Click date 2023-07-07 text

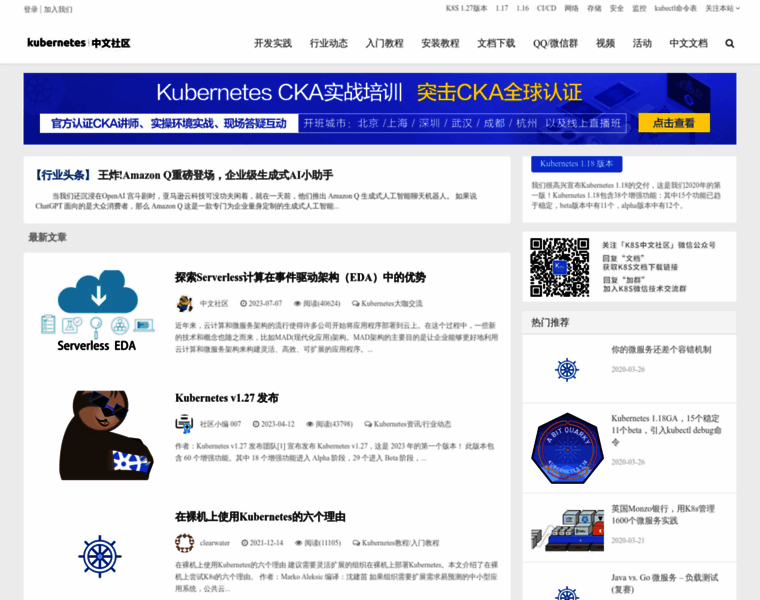click(265, 303)
